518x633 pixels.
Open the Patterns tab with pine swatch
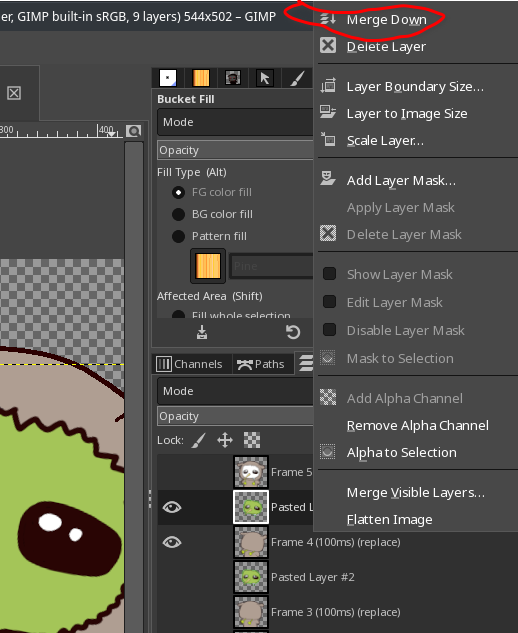click(x=201, y=78)
